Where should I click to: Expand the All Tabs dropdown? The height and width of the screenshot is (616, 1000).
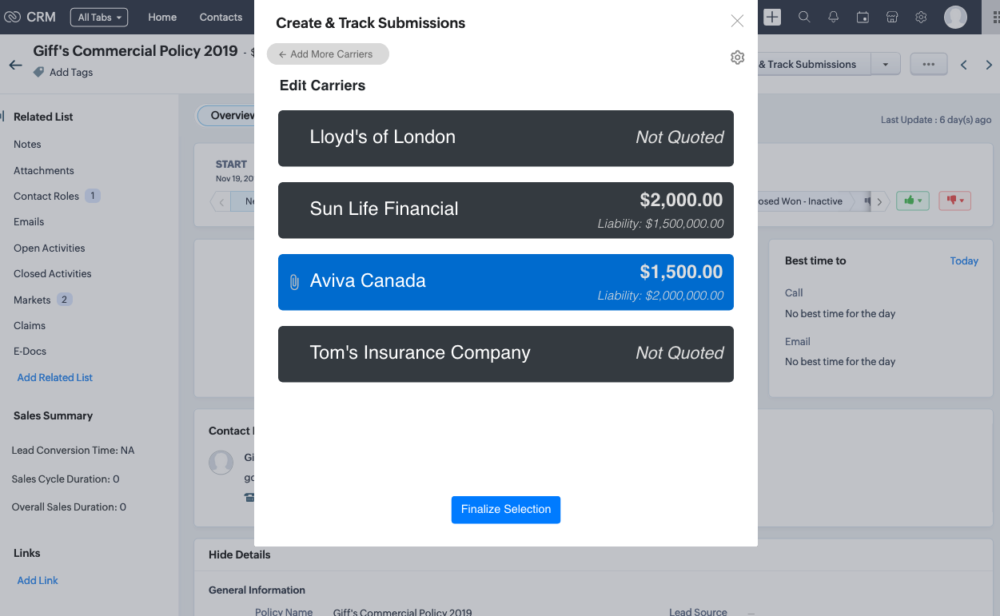(x=99, y=17)
